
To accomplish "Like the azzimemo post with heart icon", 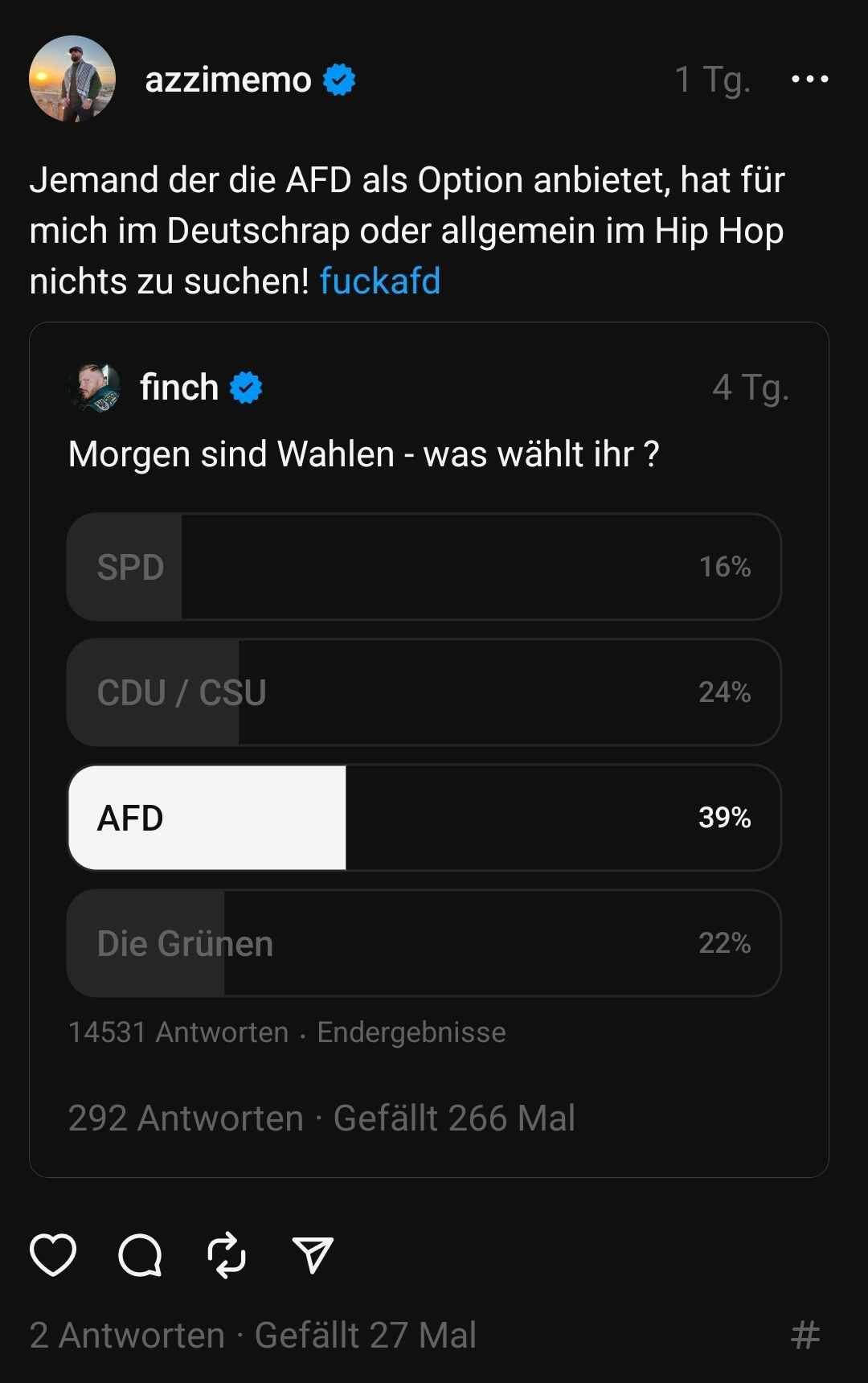I will pyautogui.click(x=53, y=1254).
